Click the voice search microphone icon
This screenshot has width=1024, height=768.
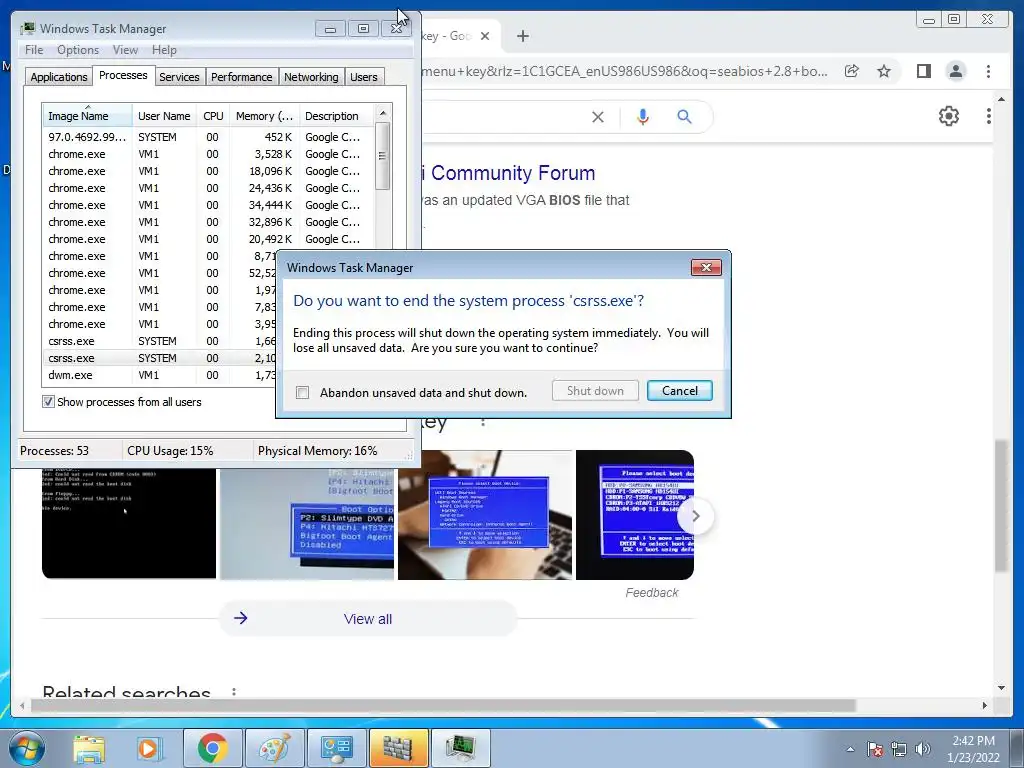tap(643, 117)
